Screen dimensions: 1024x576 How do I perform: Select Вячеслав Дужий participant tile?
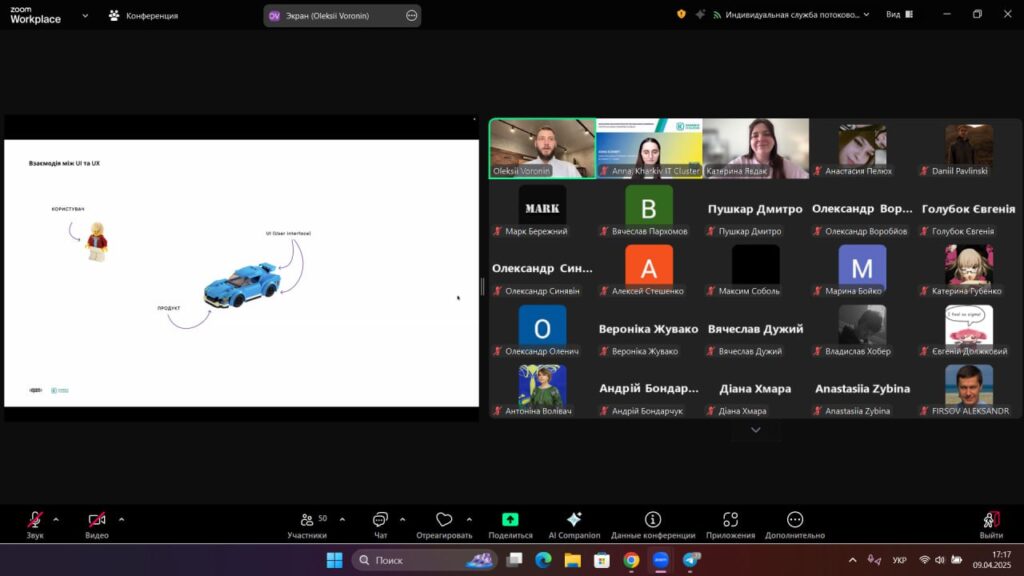[756, 329]
